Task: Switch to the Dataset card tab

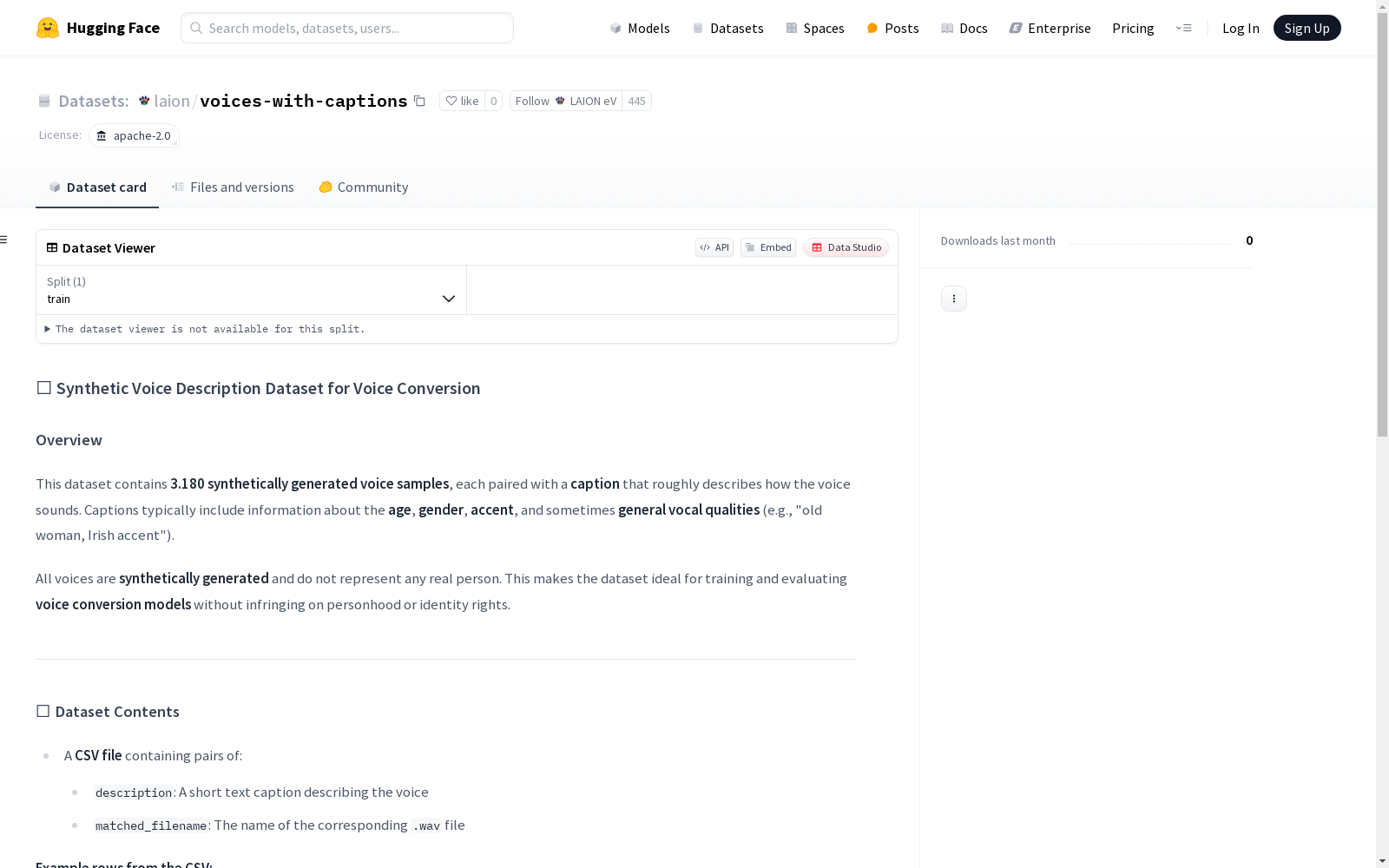Action: [x=97, y=187]
